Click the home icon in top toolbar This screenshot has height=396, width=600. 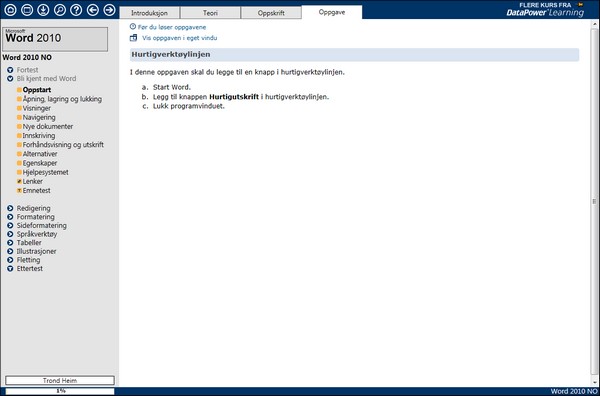coord(10,10)
